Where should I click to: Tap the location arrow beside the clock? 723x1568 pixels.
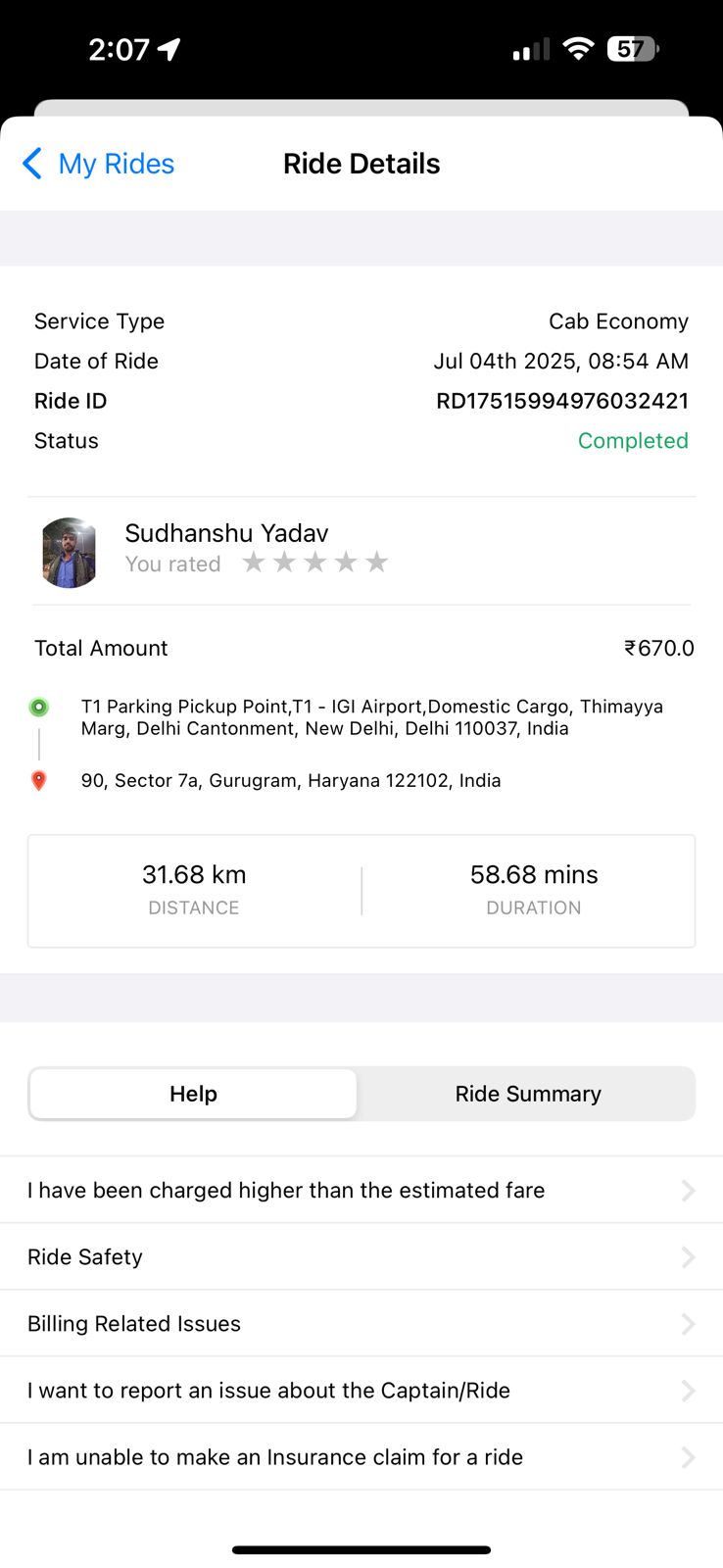[169, 49]
